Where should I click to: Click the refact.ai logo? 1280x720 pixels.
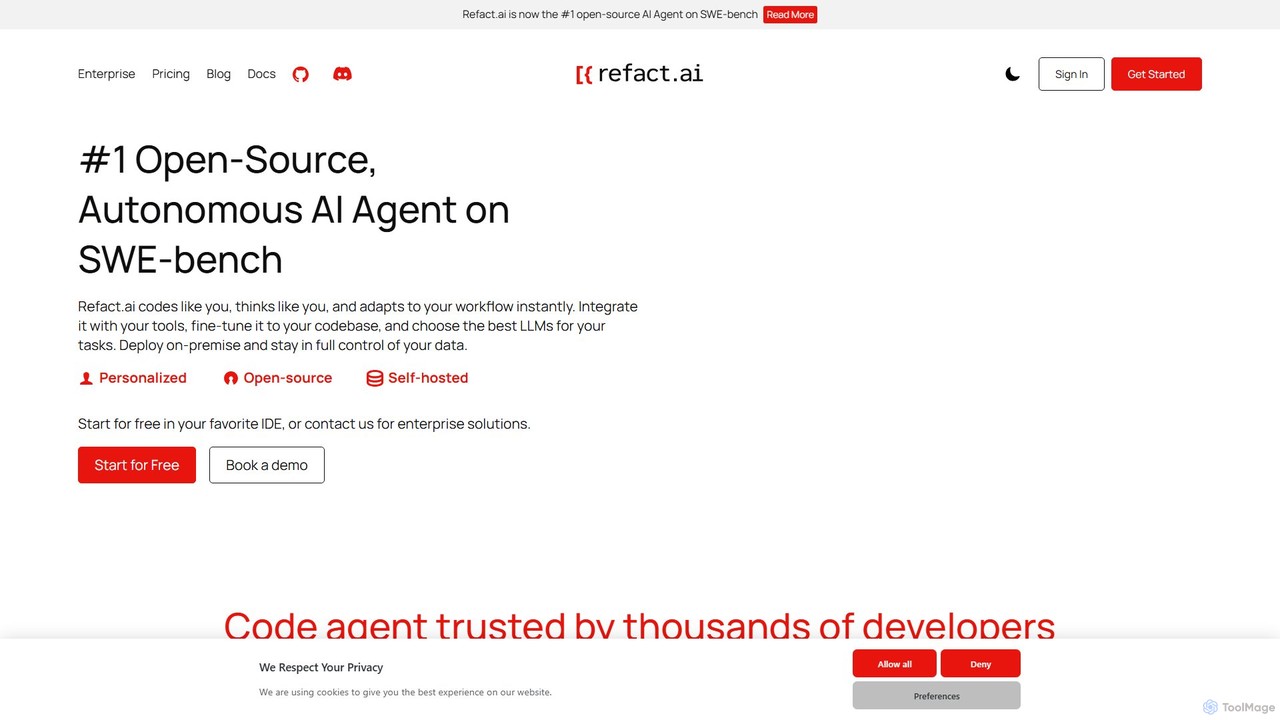[640, 74]
